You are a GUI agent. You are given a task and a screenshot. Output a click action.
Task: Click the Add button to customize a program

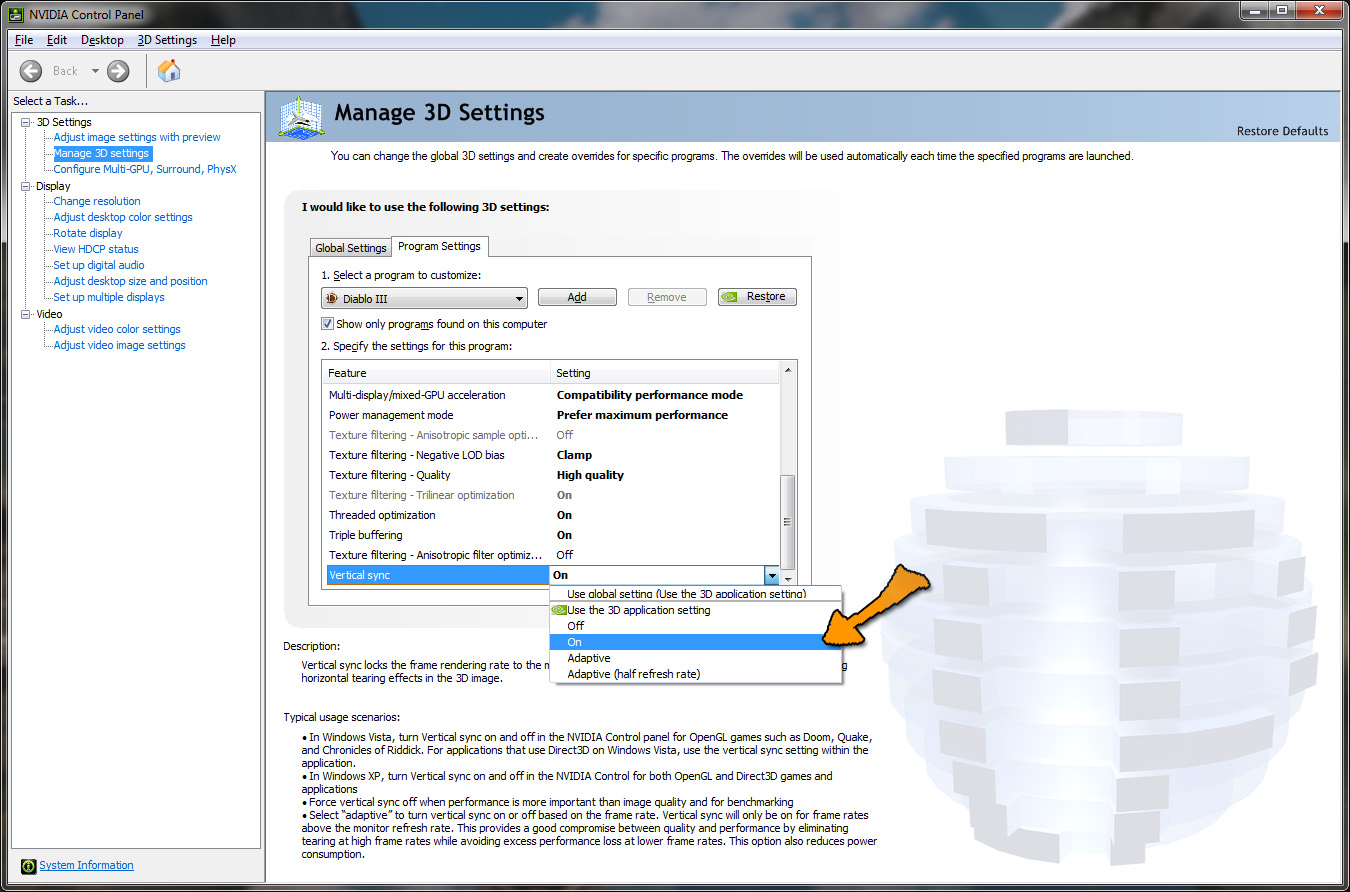click(x=577, y=296)
